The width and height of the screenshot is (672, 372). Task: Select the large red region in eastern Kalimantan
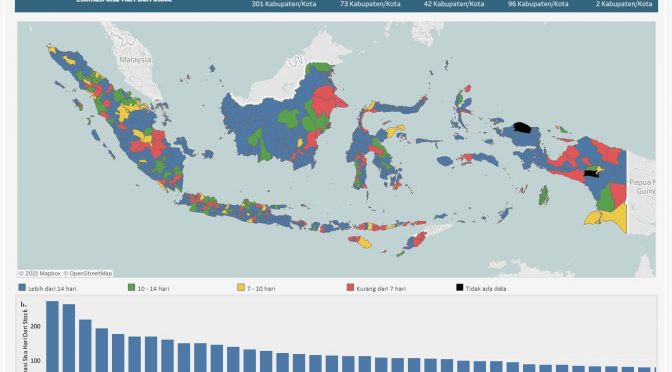point(327,101)
